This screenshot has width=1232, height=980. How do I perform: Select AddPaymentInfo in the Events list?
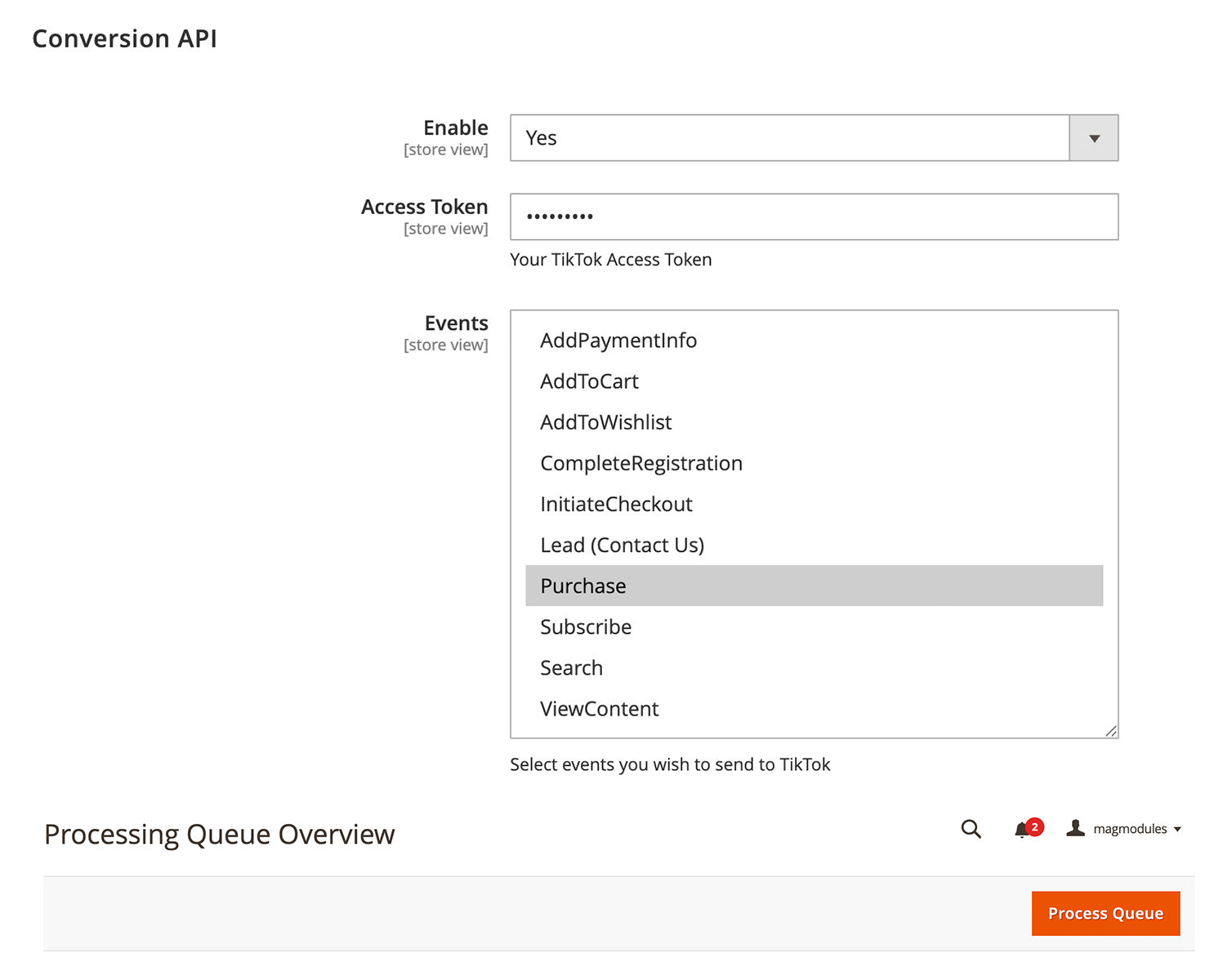click(618, 341)
